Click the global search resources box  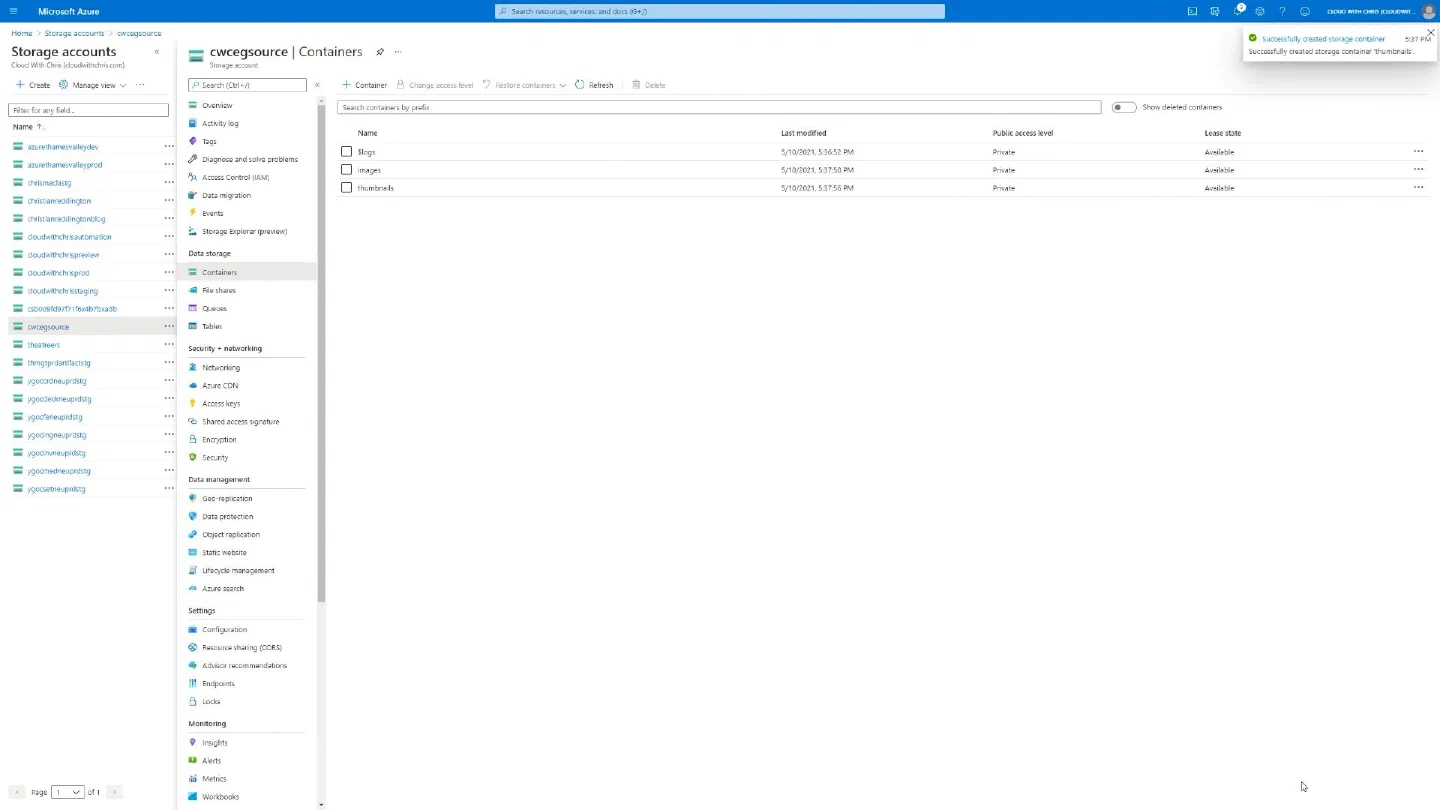pos(720,11)
